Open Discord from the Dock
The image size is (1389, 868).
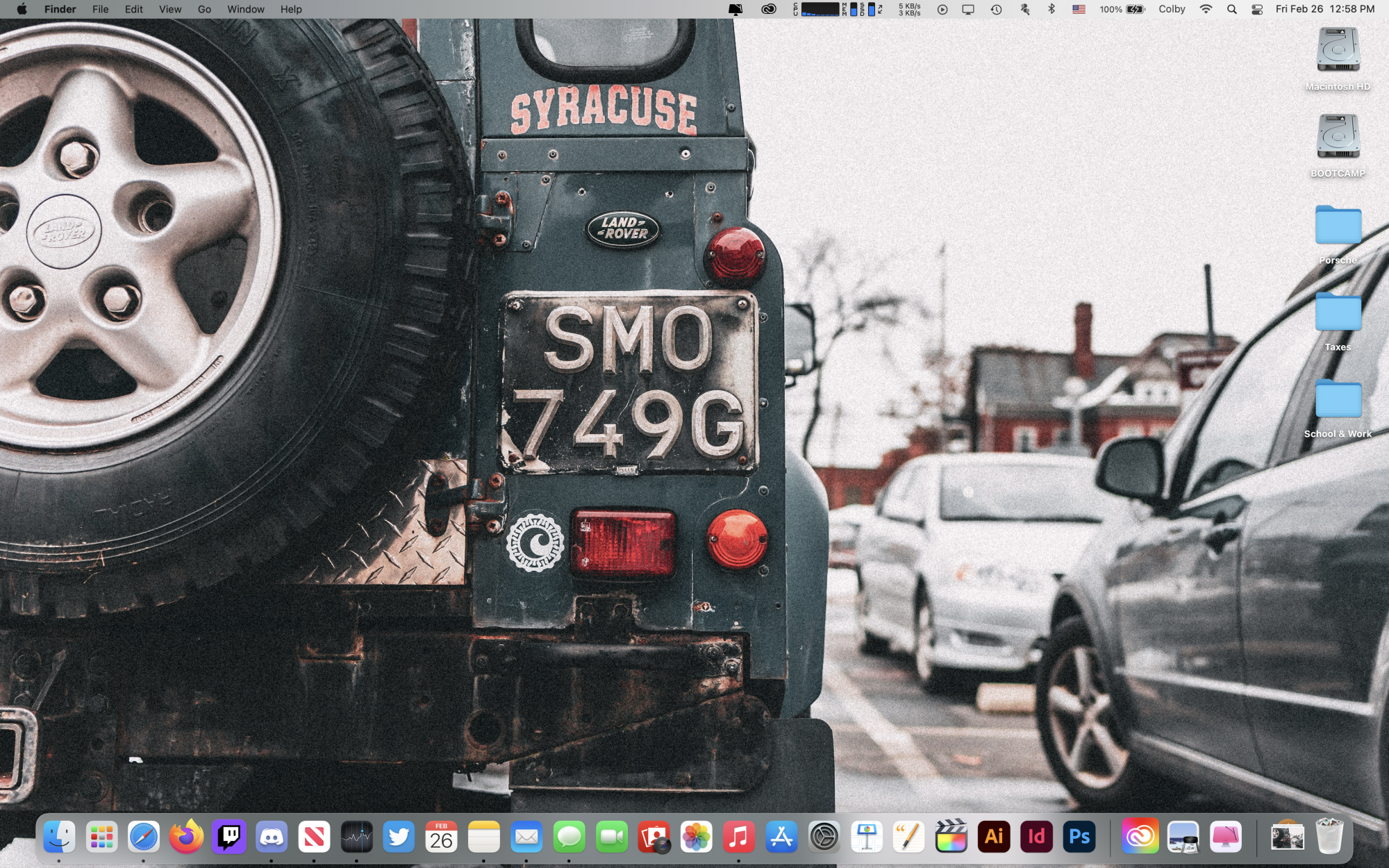(x=272, y=837)
